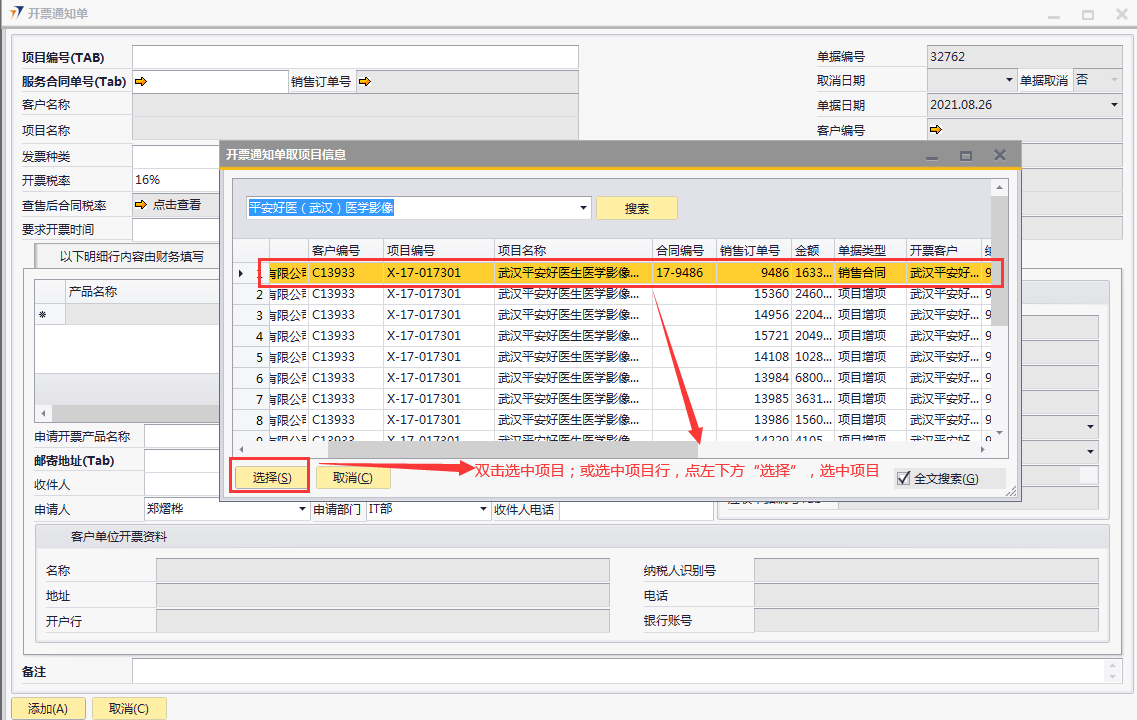The image size is (1137, 720).
Task: Click the 搜索 button
Action: click(637, 208)
